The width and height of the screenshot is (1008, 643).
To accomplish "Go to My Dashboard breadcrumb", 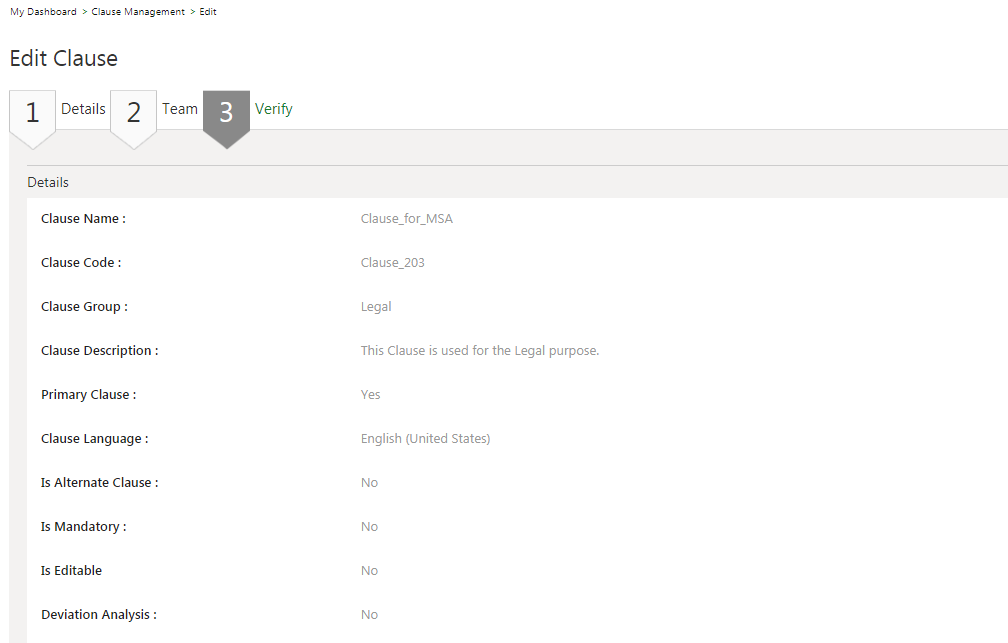I will coord(43,12).
